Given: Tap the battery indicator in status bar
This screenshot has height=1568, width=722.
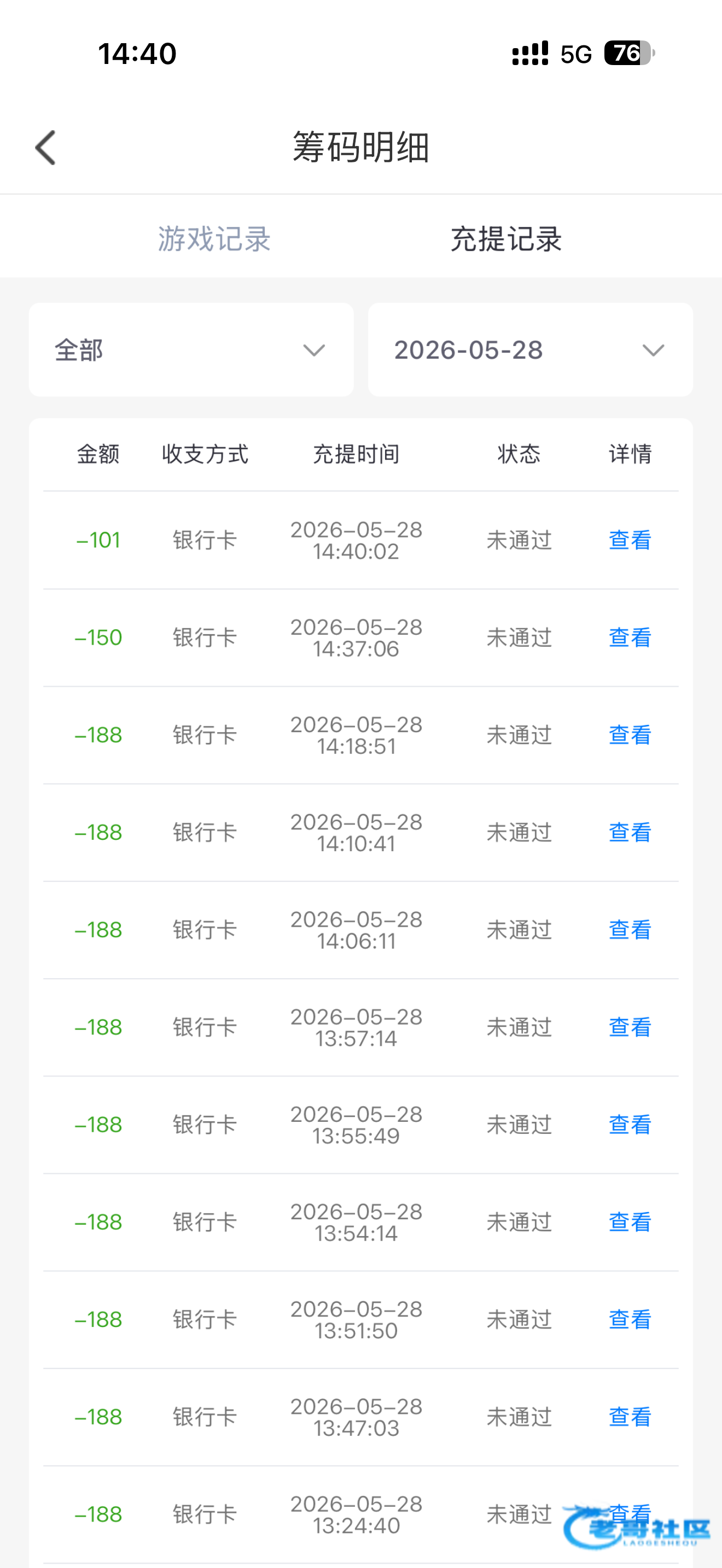Looking at the screenshot, I should pyautogui.click(x=629, y=54).
